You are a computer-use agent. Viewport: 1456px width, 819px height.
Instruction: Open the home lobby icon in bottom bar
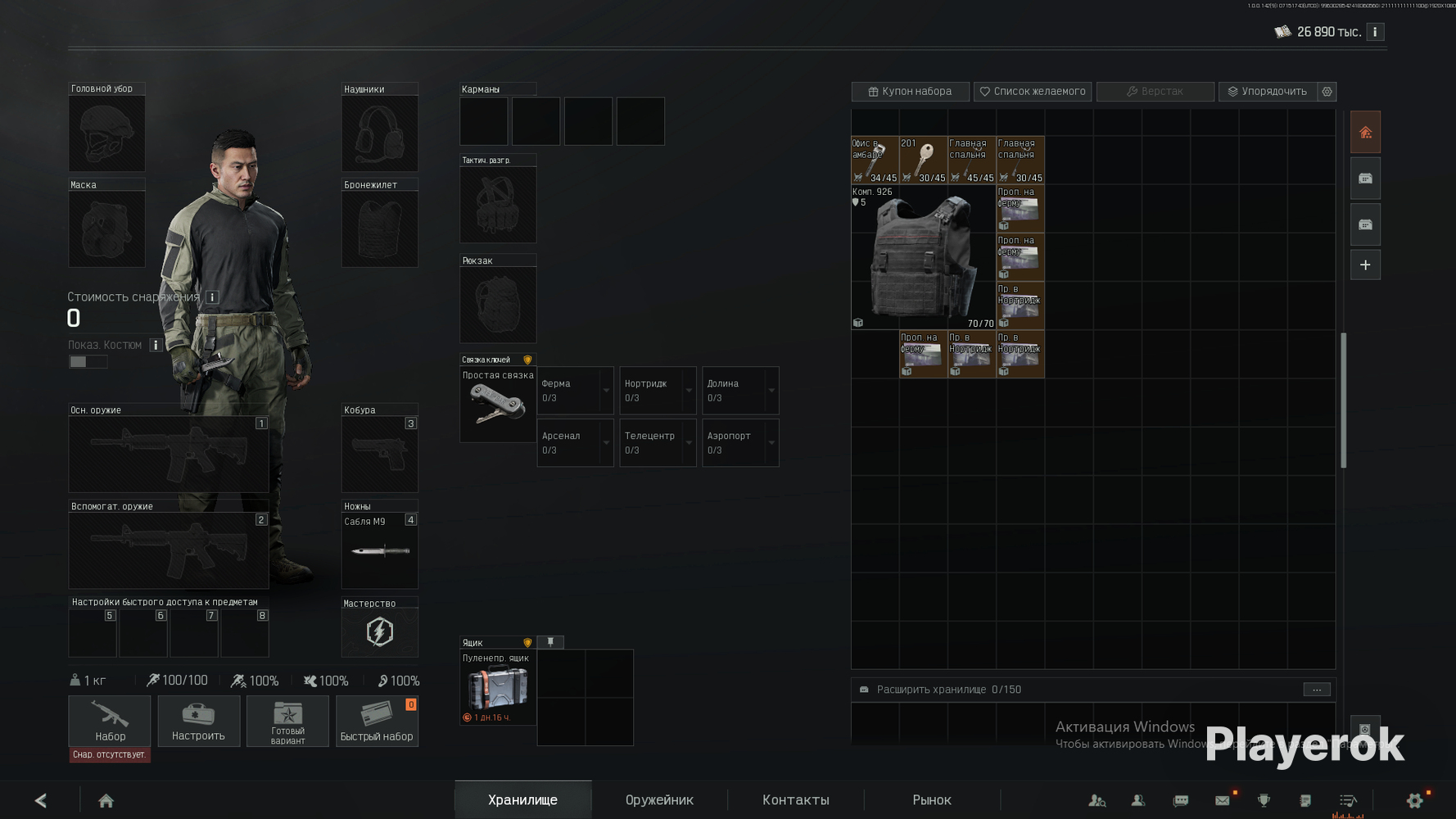(106, 800)
